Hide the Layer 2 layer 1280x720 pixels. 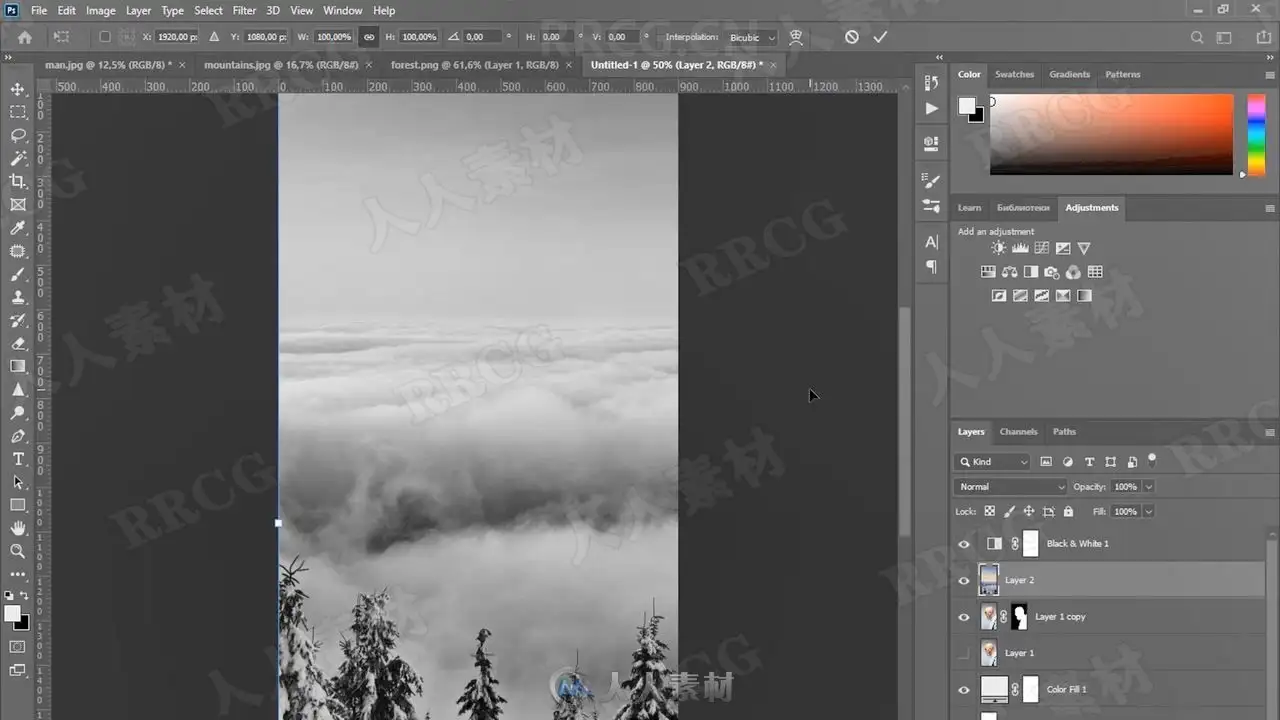(x=964, y=580)
